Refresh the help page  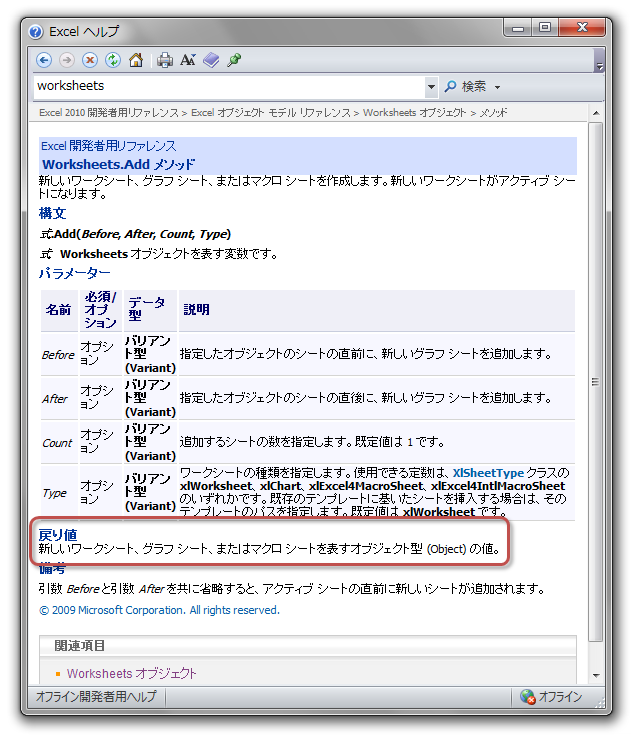pos(113,60)
